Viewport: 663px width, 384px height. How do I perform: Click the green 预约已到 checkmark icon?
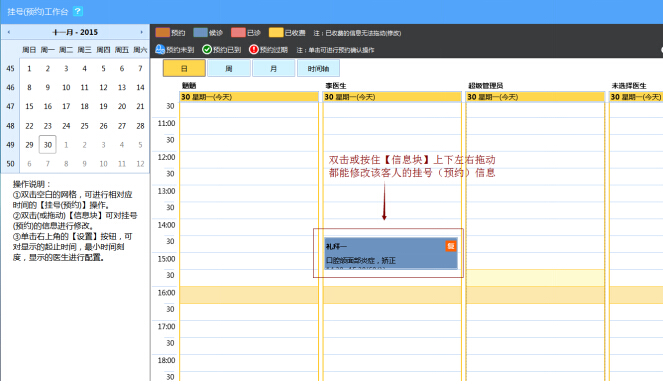tap(207, 49)
